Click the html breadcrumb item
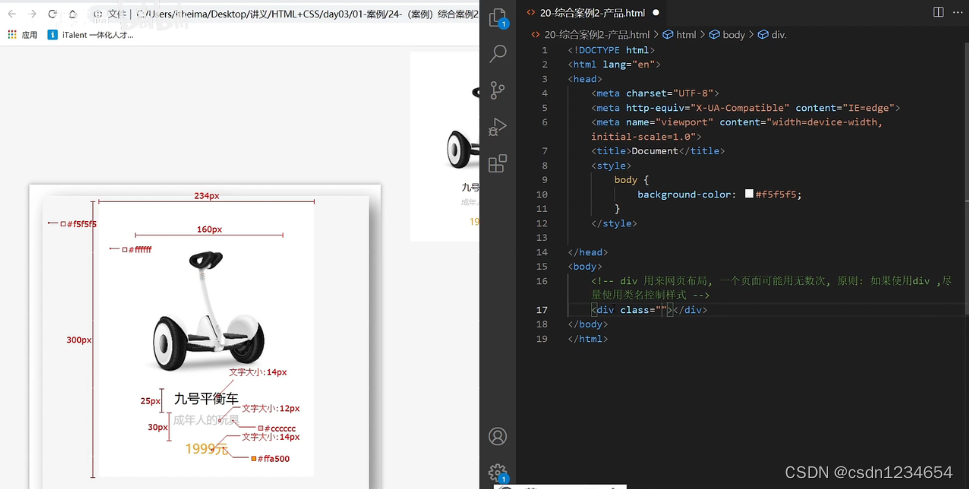This screenshot has width=969, height=489. pyautogui.click(x=679, y=35)
